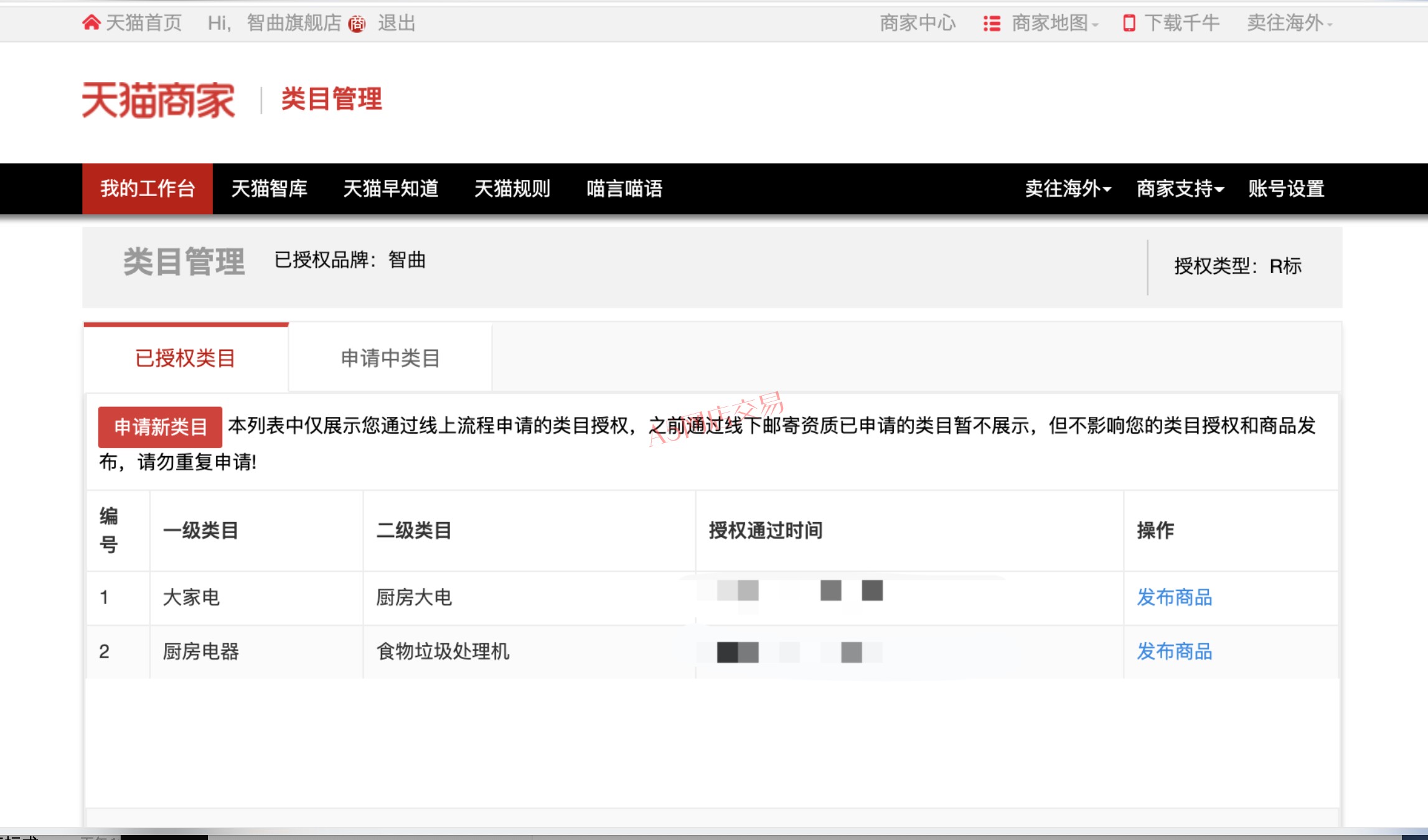The image size is (1428, 840).
Task: Open the 天猫首页 link
Action: (144, 23)
